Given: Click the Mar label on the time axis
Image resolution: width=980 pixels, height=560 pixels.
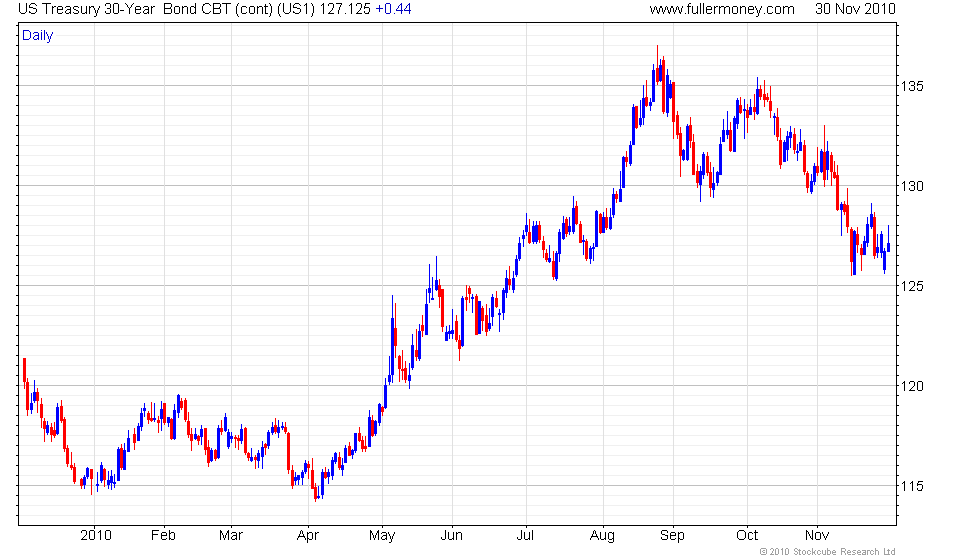Looking at the screenshot, I should tap(231, 536).
